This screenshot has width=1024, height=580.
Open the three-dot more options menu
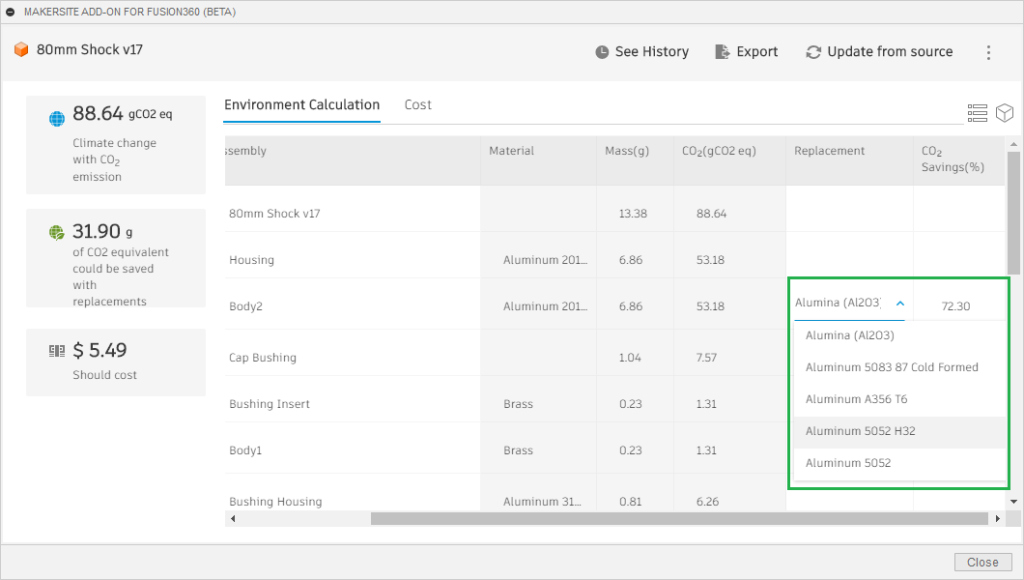point(989,52)
